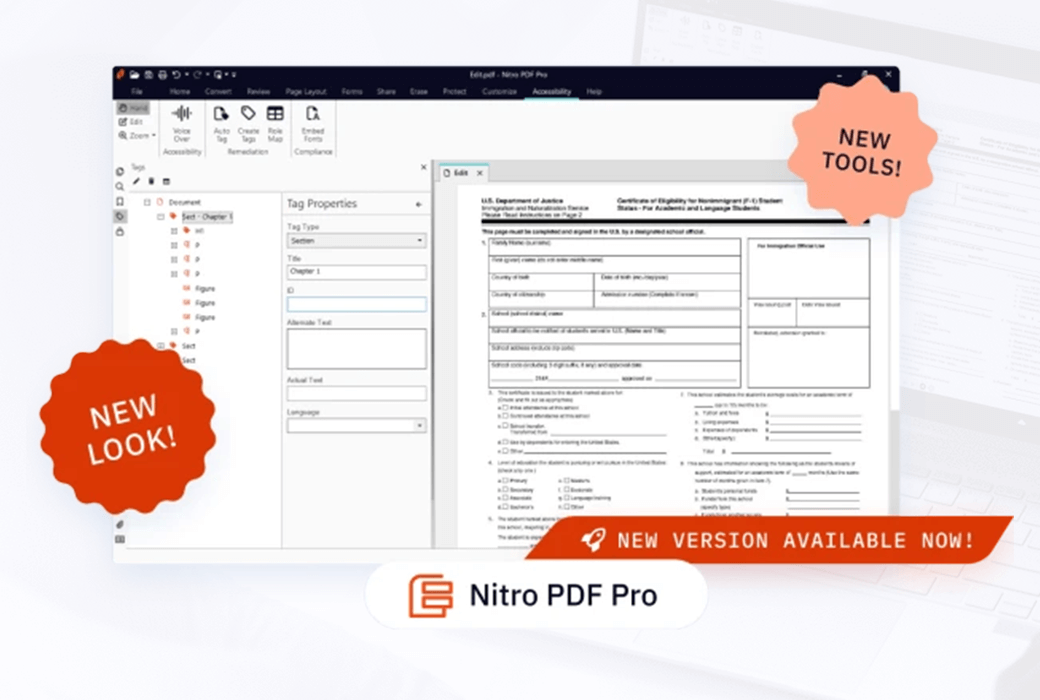
Task: Open the Create Tags tool
Action: coord(248,115)
